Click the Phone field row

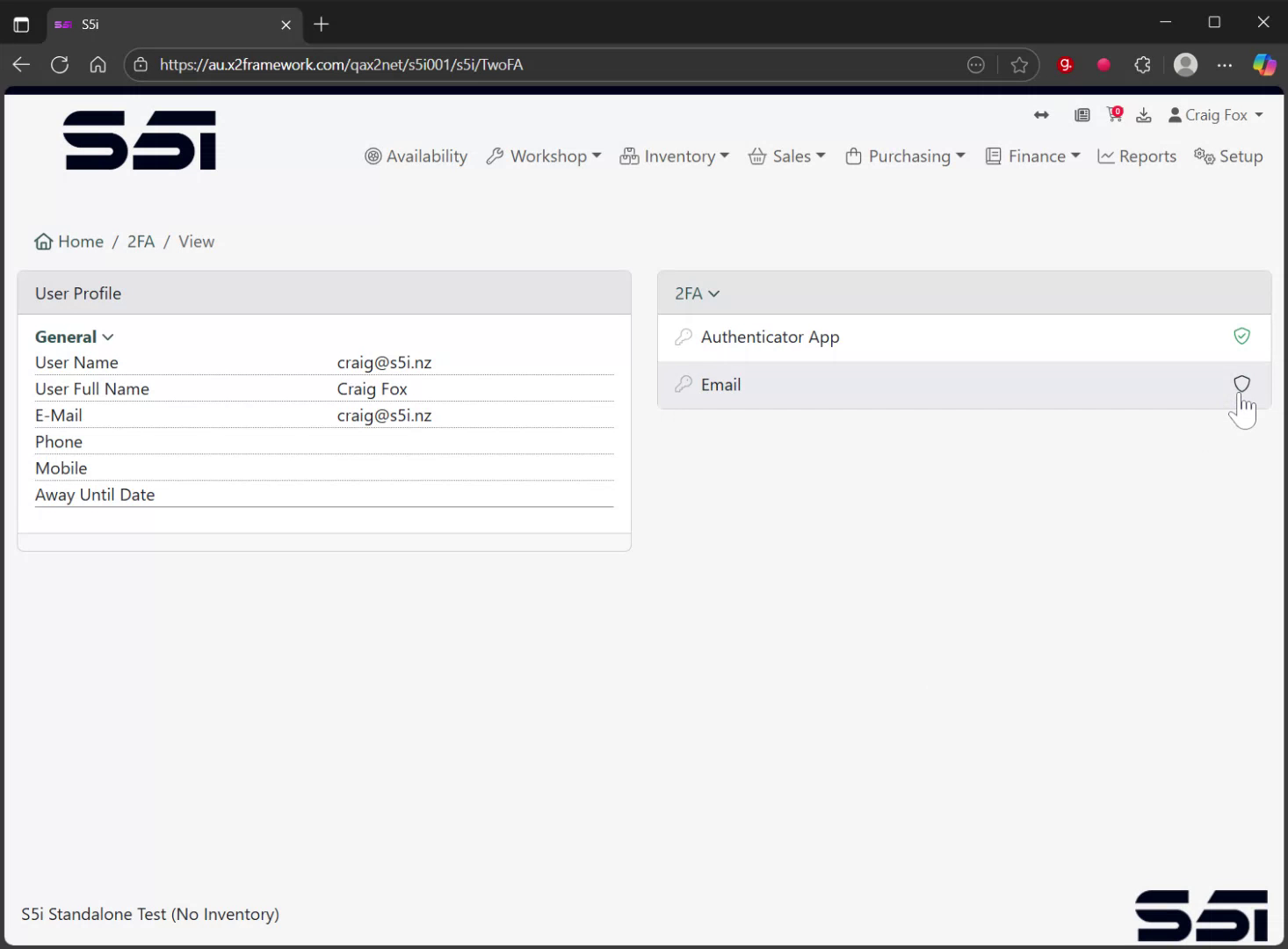(x=324, y=442)
